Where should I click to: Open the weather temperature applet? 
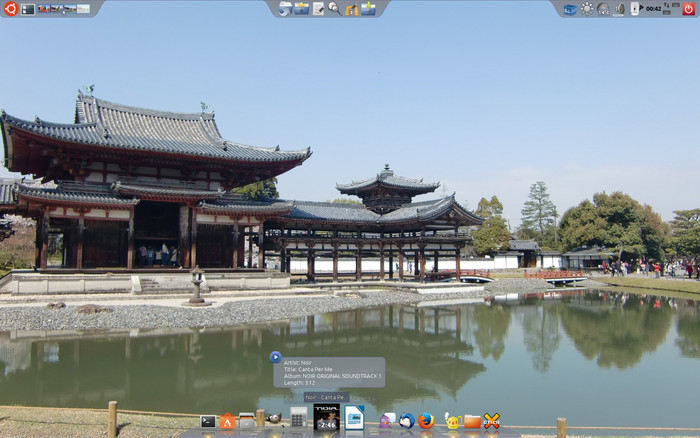pos(604,9)
